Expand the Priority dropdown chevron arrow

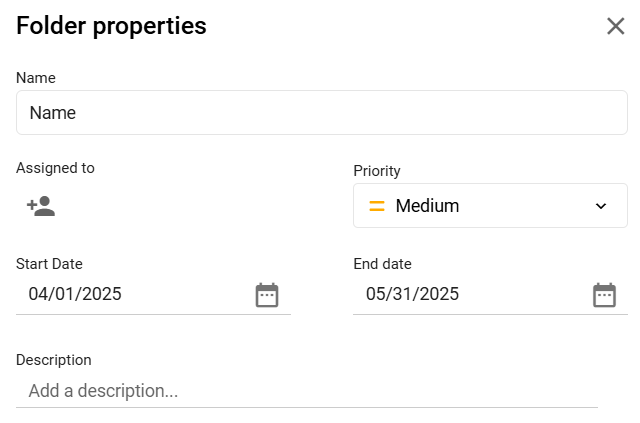[601, 206]
